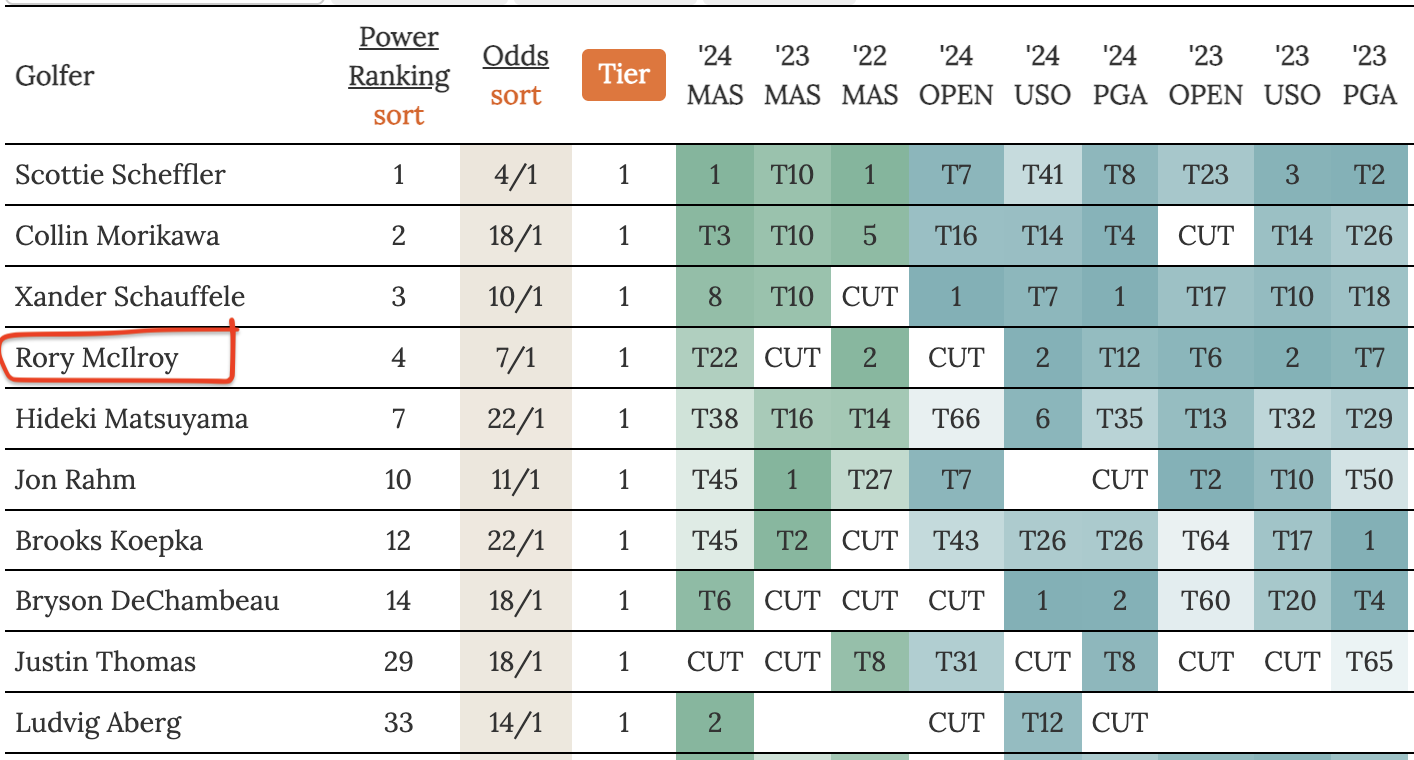This screenshot has width=1414, height=760.
Task: Click the circled Rory McIlroy name
Action: [97, 357]
